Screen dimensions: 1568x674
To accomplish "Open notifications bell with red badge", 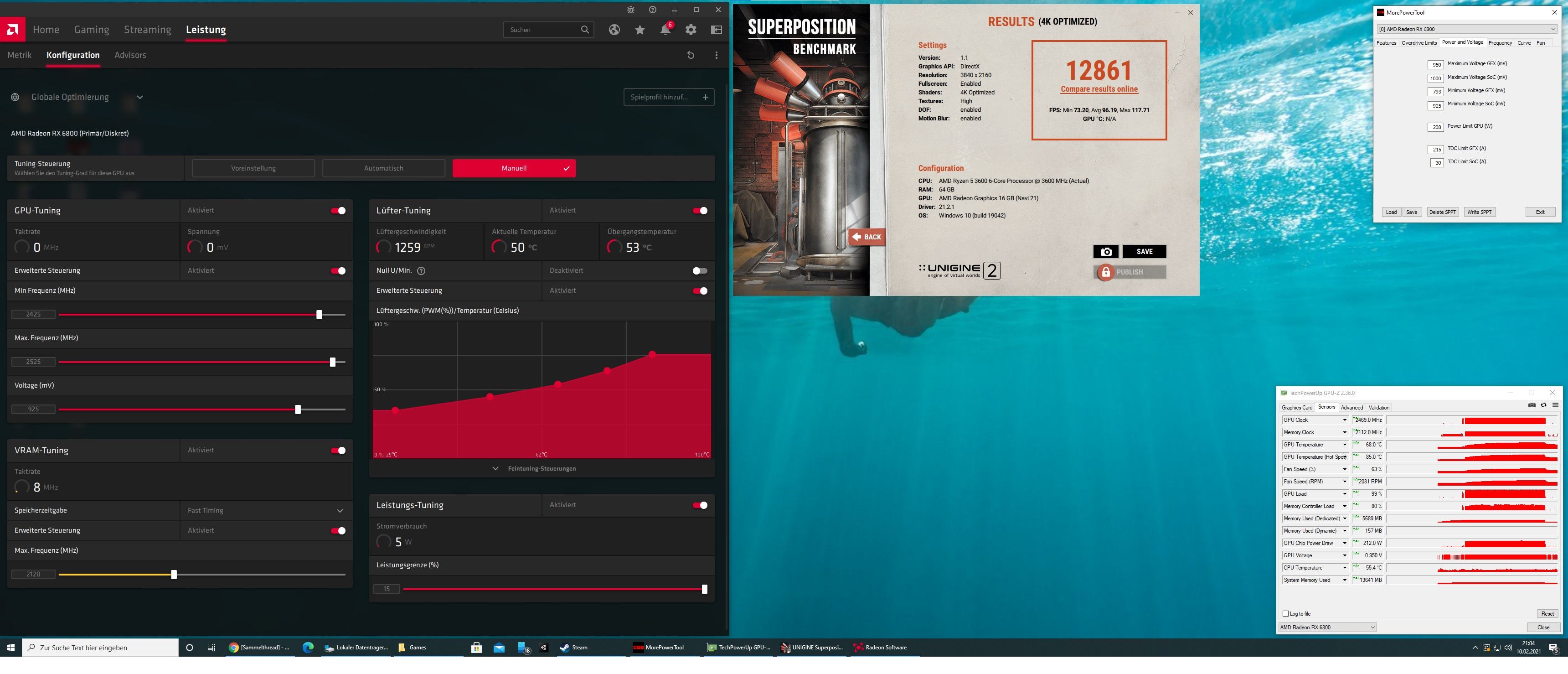I will pyautogui.click(x=665, y=29).
